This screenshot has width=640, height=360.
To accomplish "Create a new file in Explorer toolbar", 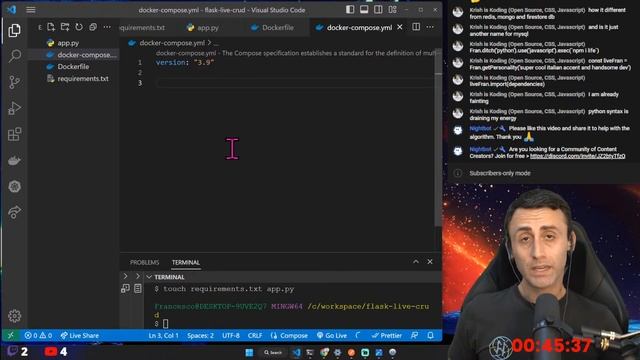I will 51,27.
